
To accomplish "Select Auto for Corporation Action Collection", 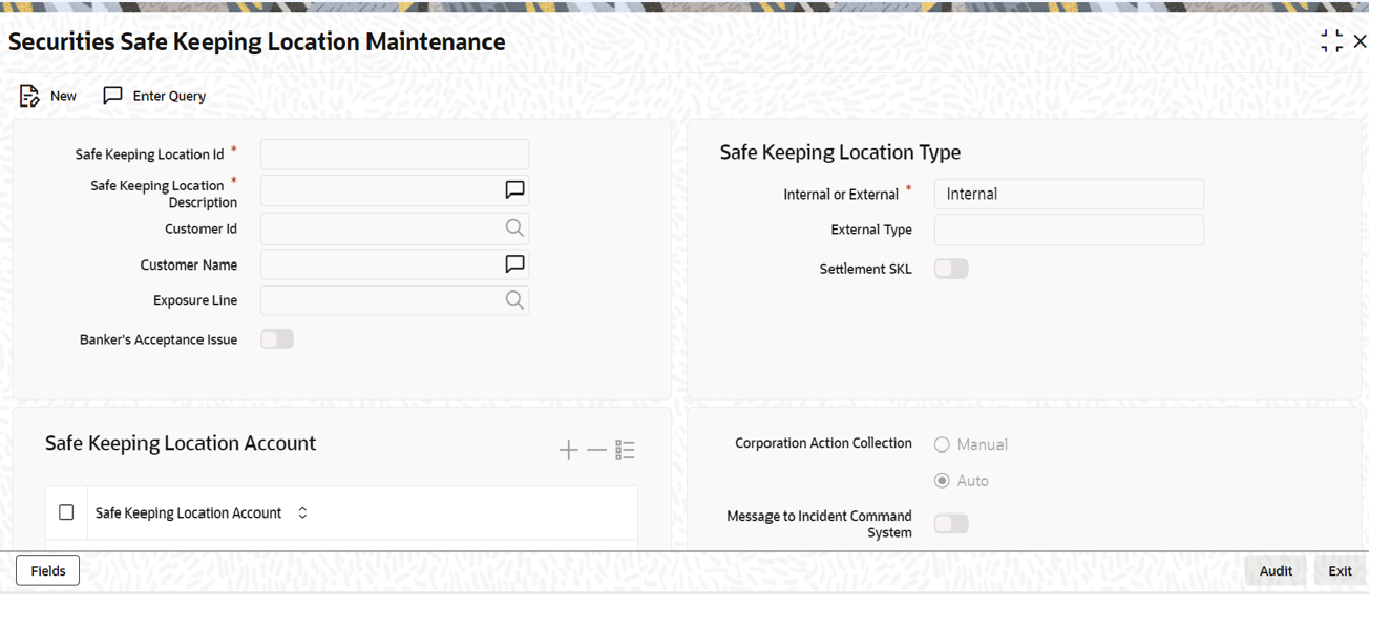I will pos(941,481).
